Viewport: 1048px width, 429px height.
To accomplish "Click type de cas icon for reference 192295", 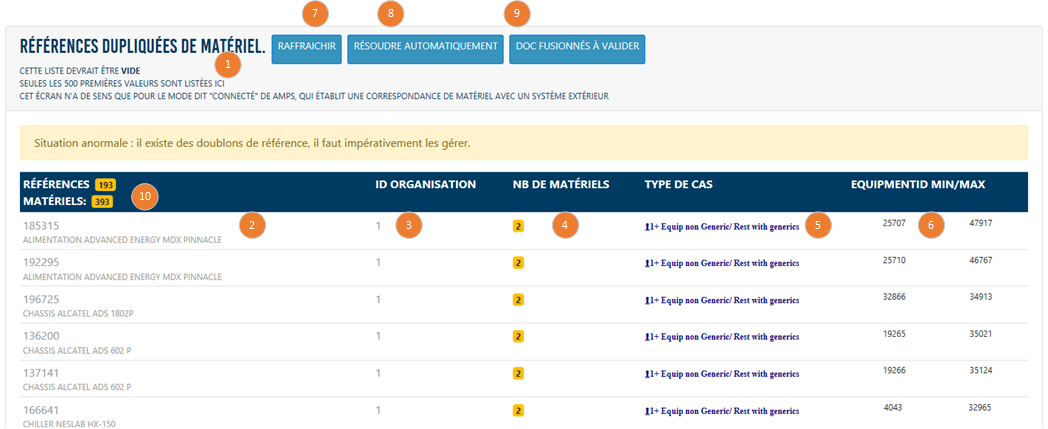I will pyautogui.click(x=648, y=263).
